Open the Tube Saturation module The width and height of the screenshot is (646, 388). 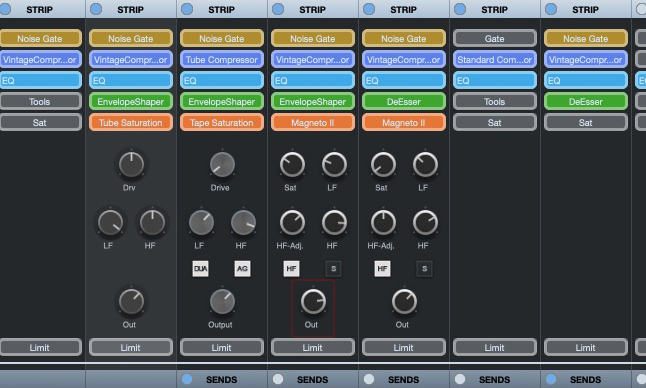131,123
